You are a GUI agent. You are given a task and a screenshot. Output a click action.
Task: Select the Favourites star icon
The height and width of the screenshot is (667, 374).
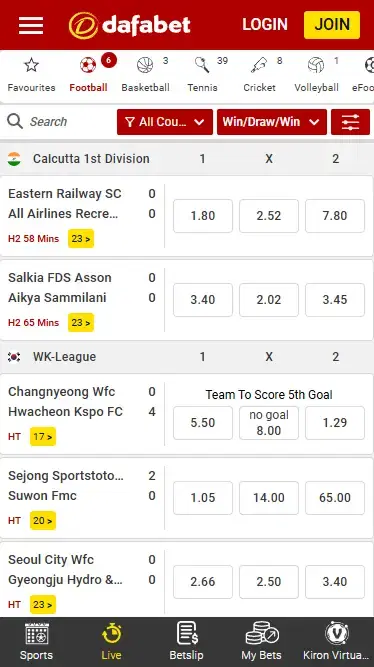pyautogui.click(x=31, y=65)
